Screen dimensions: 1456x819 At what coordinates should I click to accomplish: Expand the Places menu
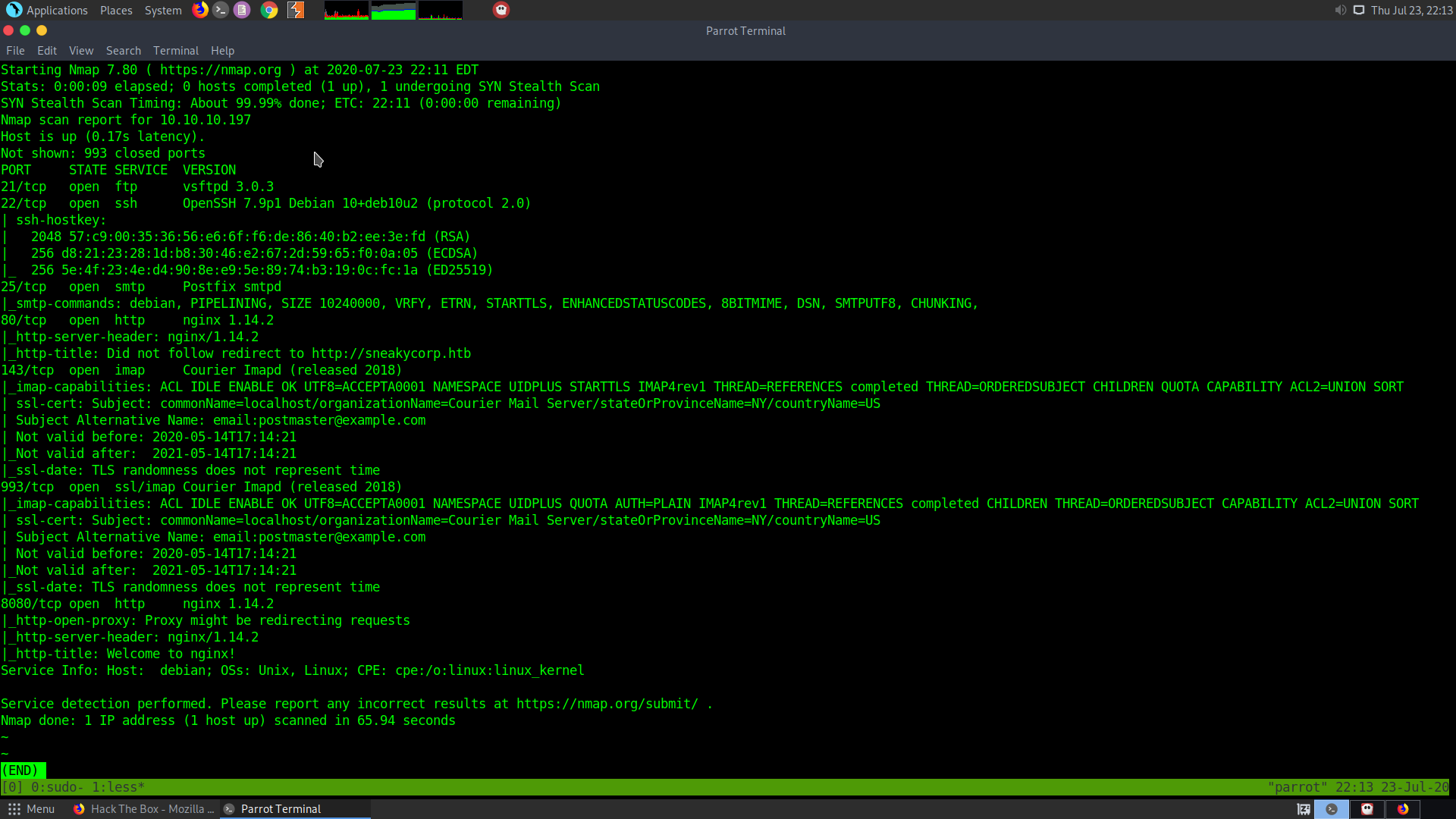coord(116,10)
